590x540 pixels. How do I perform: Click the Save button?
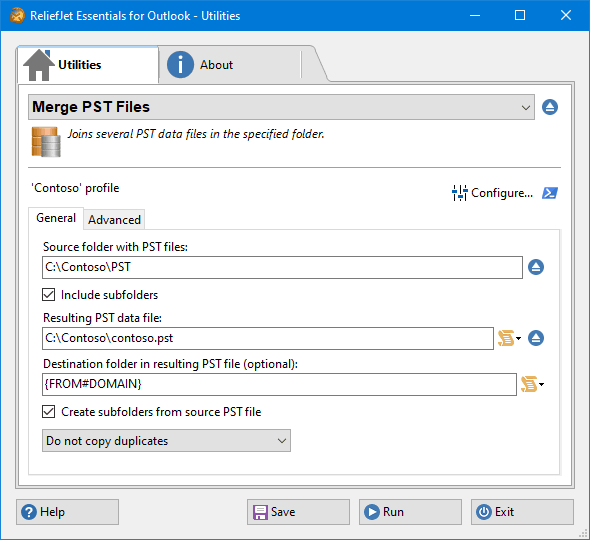[298, 512]
